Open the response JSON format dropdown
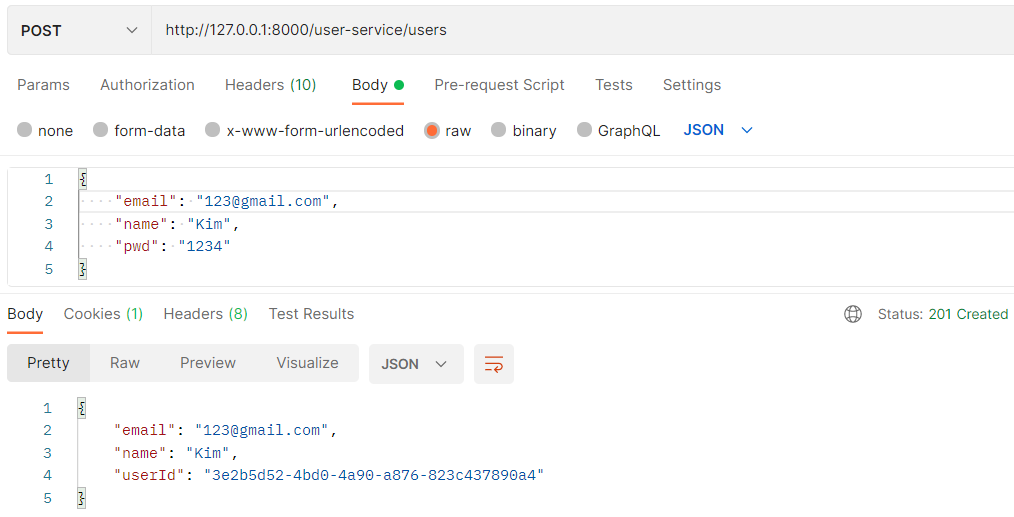The width and height of the screenshot is (1014, 517). (x=416, y=364)
